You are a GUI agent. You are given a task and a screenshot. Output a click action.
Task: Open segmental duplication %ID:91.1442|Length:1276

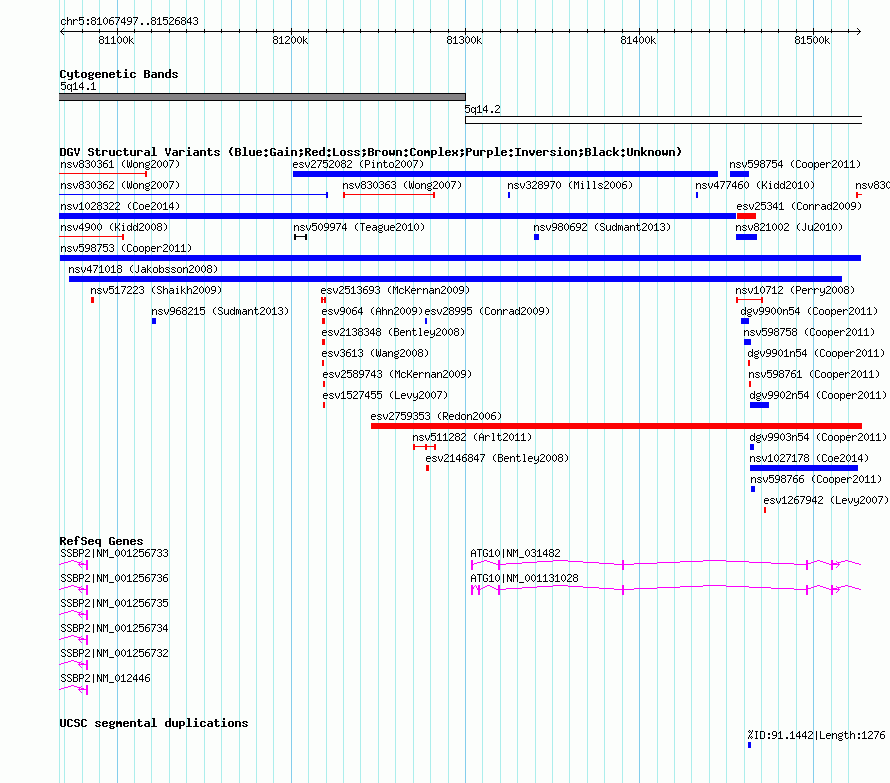click(816, 735)
